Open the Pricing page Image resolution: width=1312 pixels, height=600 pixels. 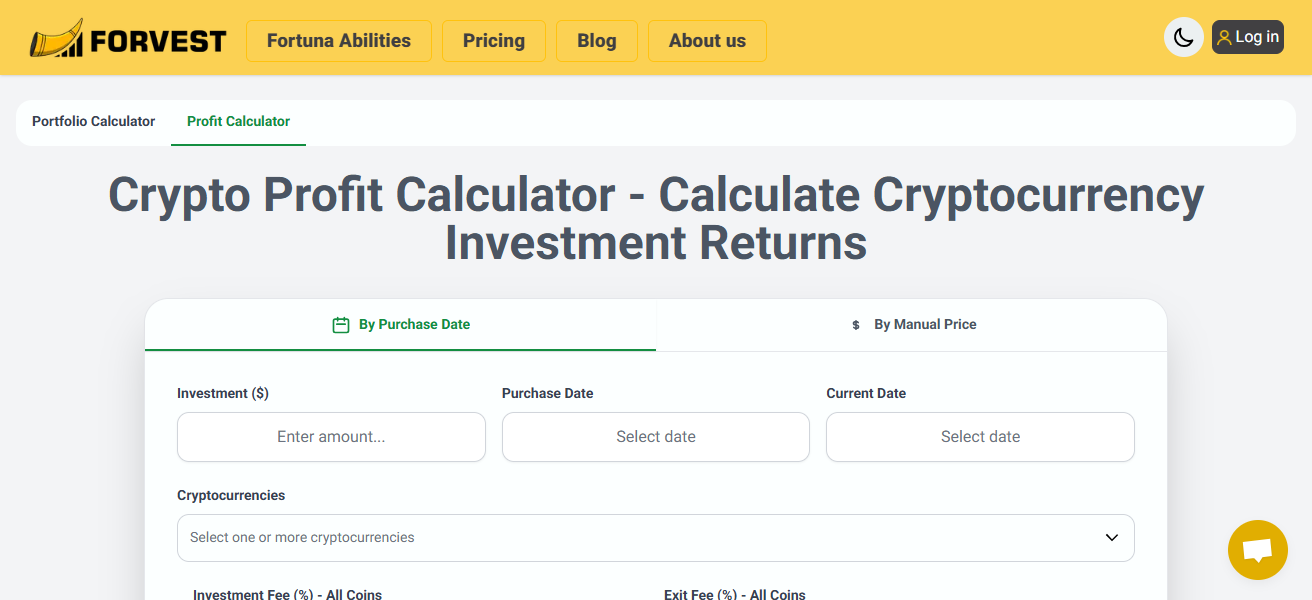tap(493, 41)
